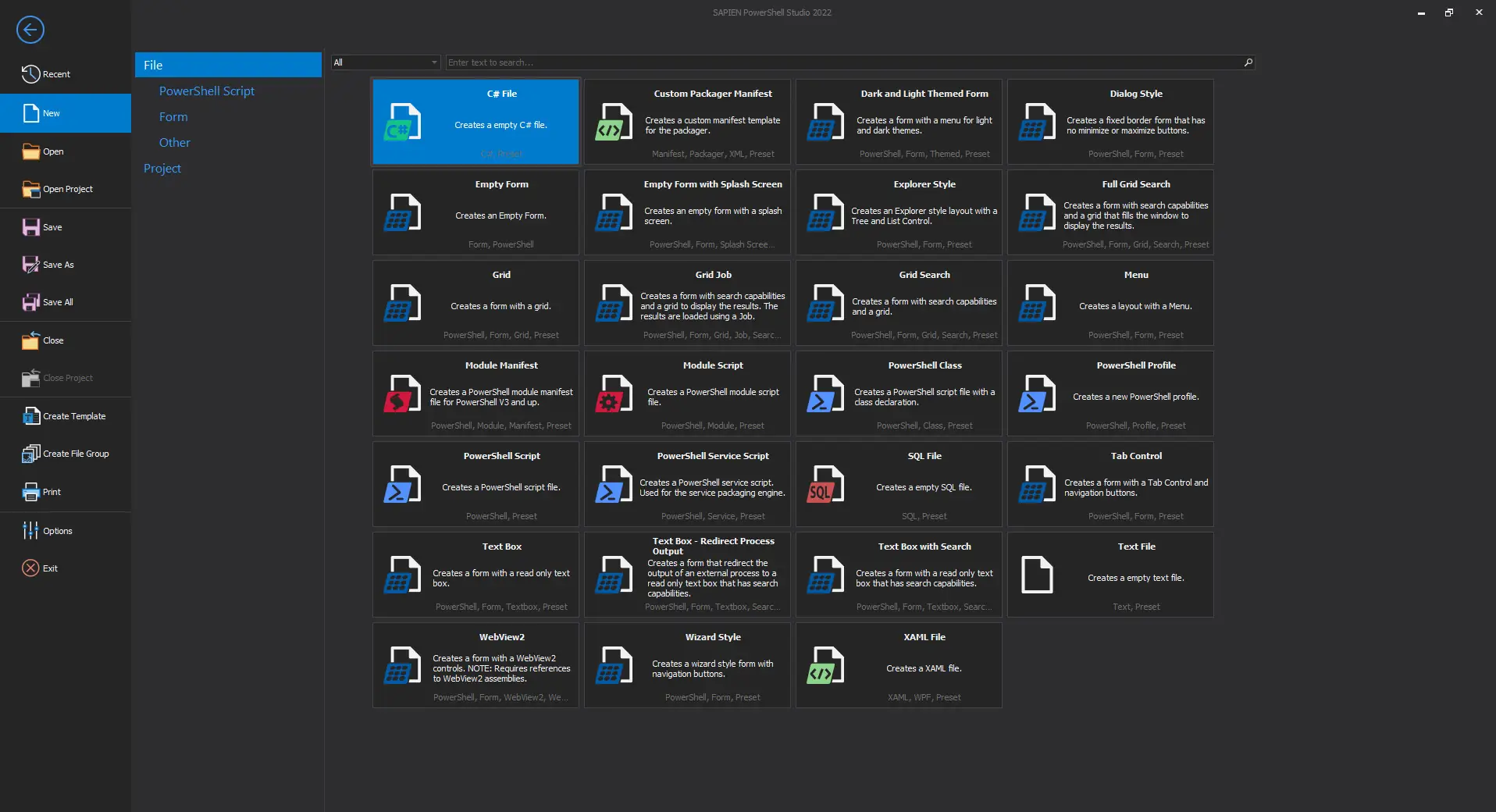1496x812 pixels.
Task: Choose the Dialog Style template
Action: click(1110, 122)
